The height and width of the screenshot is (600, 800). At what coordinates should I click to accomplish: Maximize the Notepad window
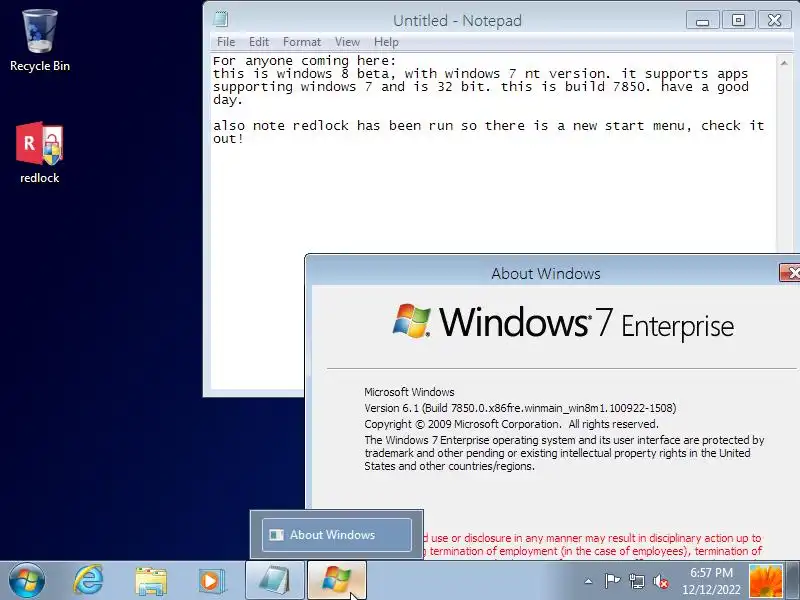point(738,20)
